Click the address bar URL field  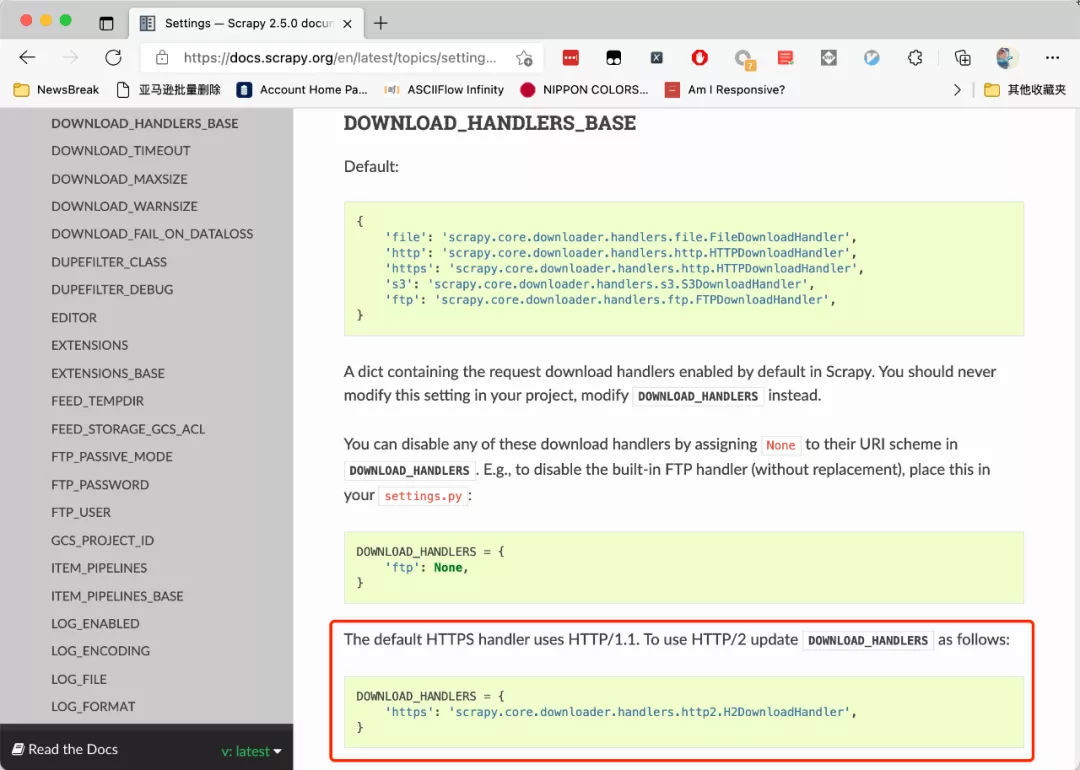click(340, 58)
